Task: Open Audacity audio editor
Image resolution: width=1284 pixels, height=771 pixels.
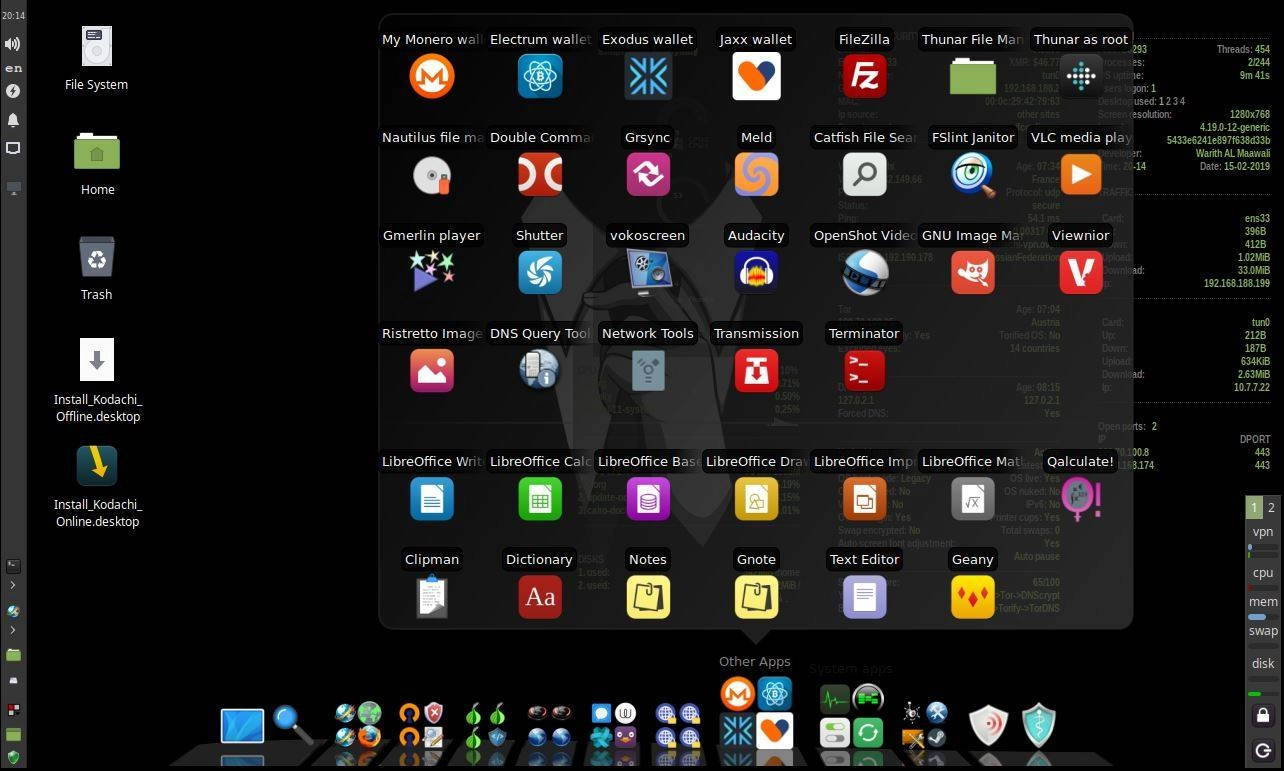Action: pyautogui.click(x=756, y=272)
